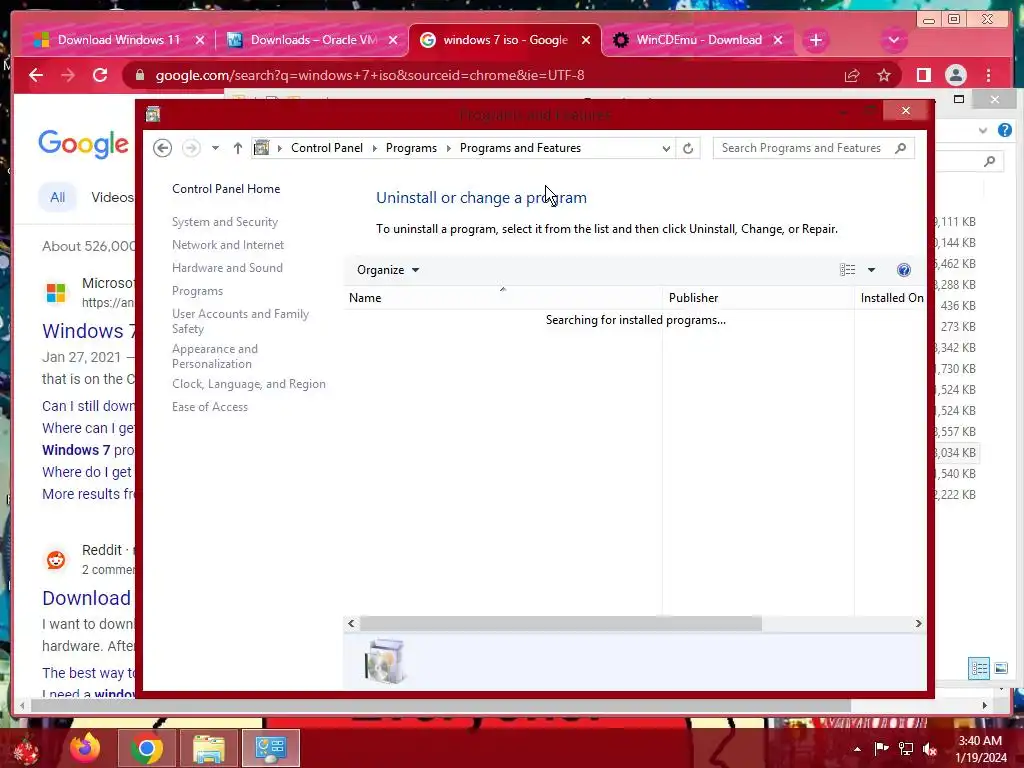The width and height of the screenshot is (1024, 768).
Task: Open the Organize dropdown menu
Action: (388, 270)
